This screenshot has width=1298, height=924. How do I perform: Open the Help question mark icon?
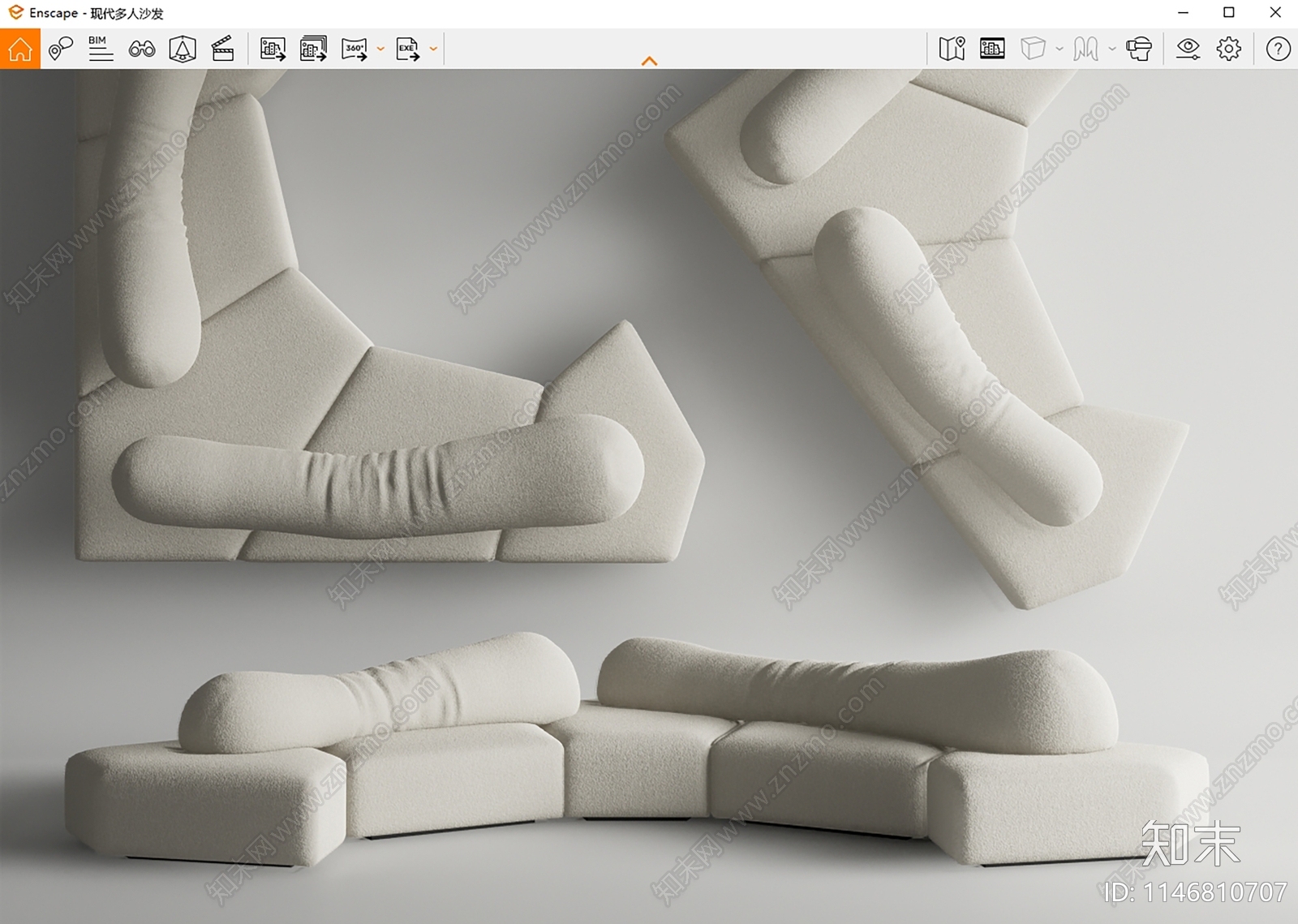pyautogui.click(x=1279, y=49)
